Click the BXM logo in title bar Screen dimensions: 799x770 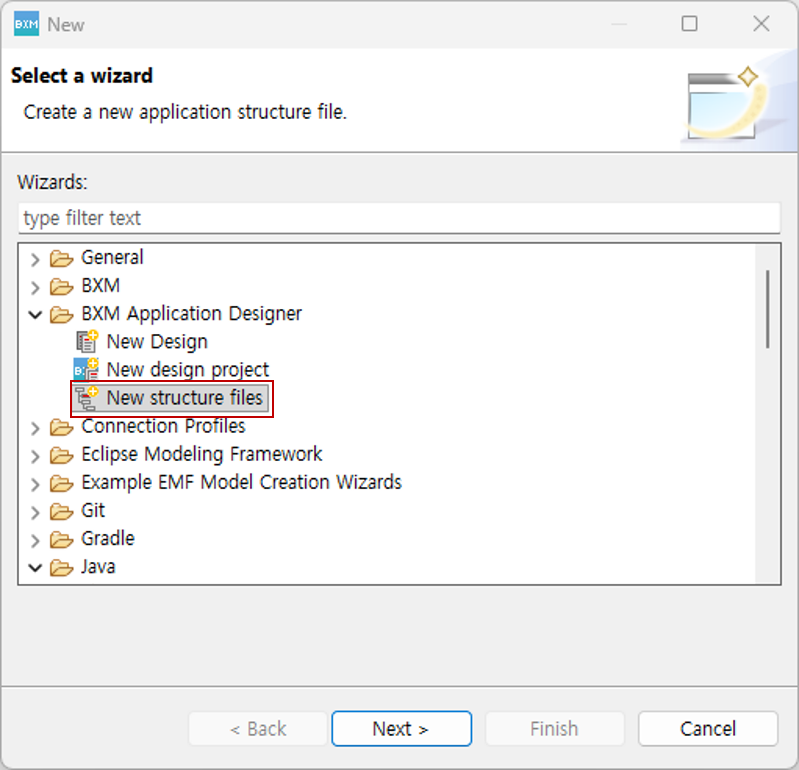click(26, 25)
